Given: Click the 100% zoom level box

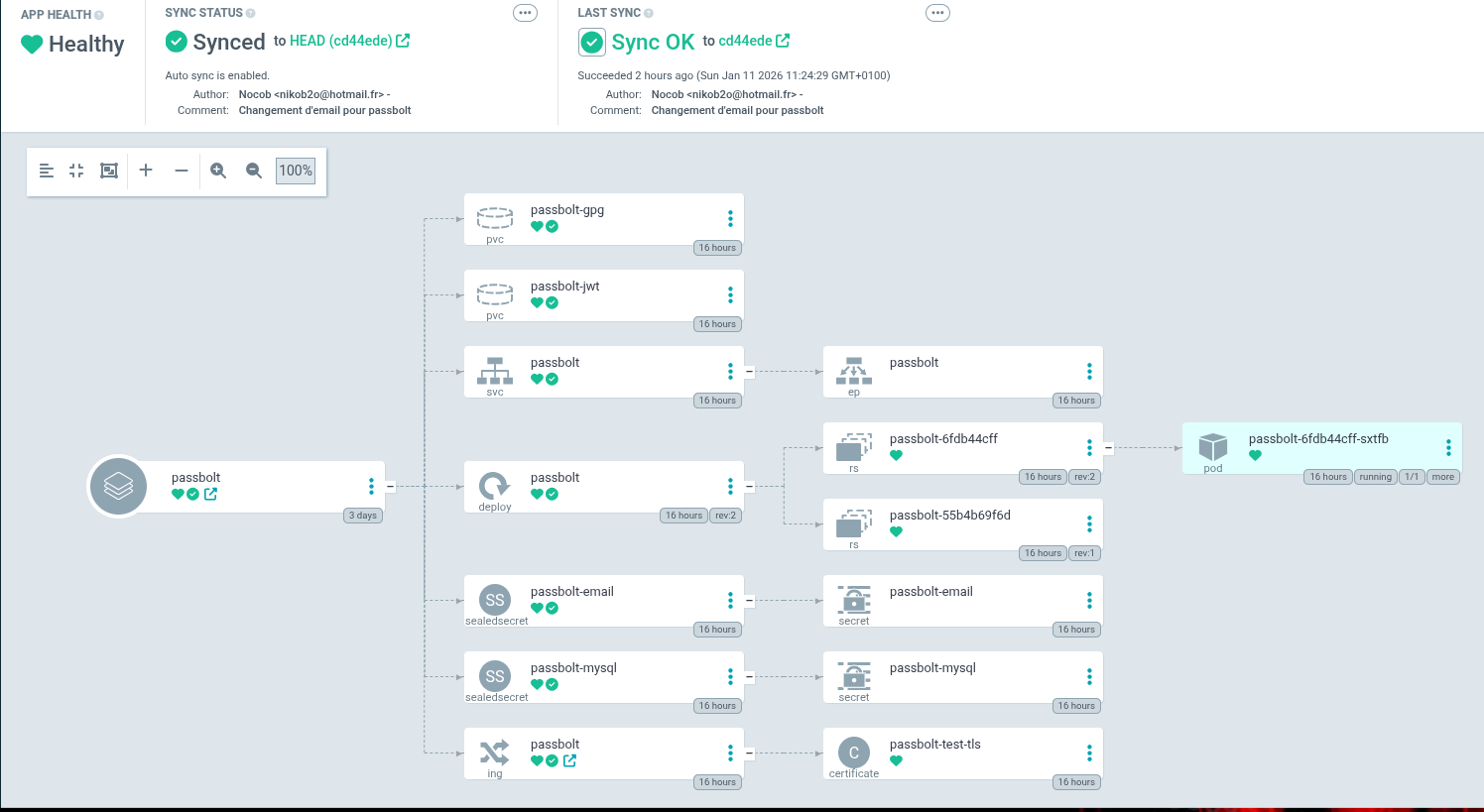Looking at the screenshot, I should [296, 171].
